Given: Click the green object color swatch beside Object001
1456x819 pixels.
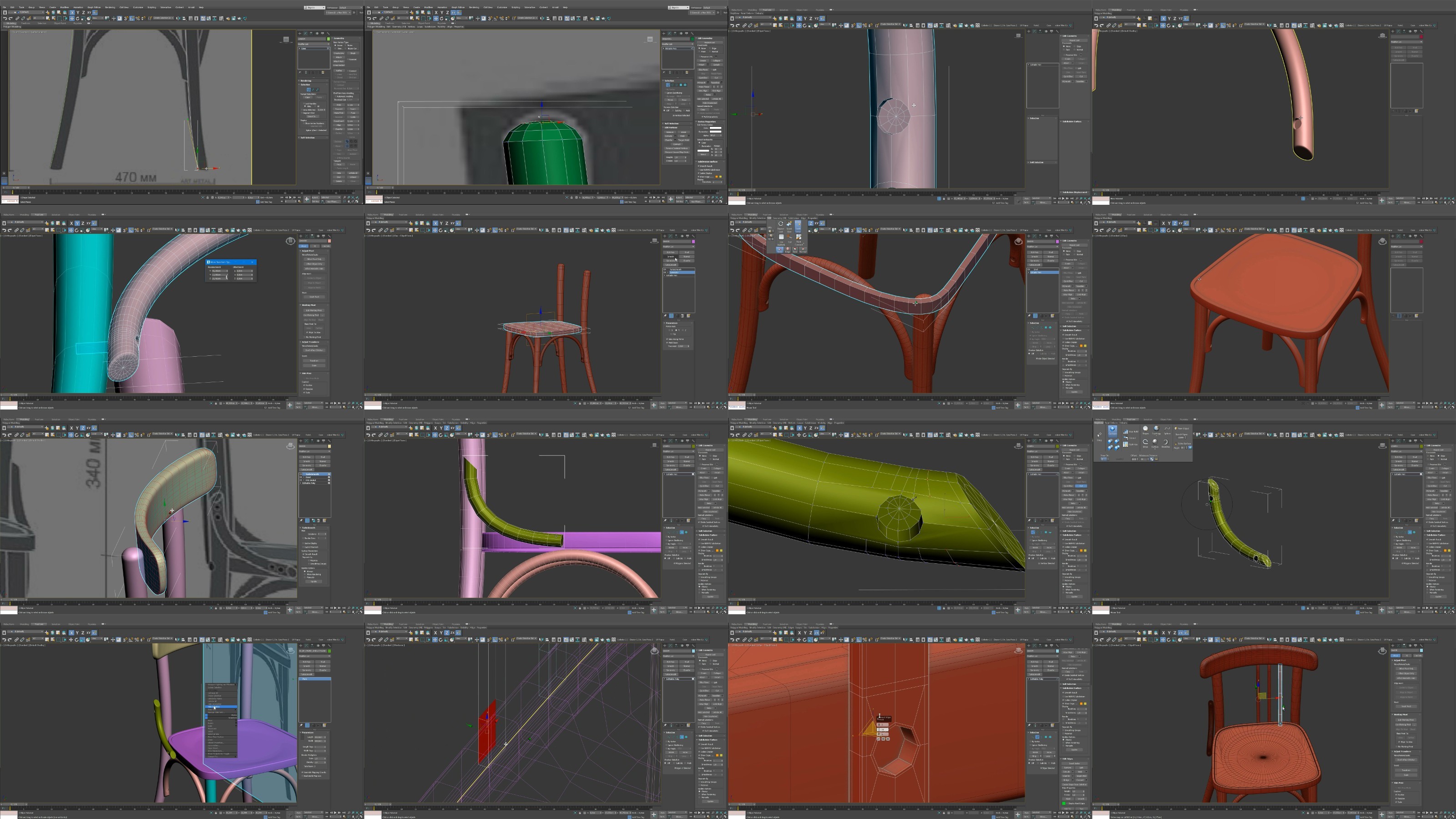Looking at the screenshot, I should pyautogui.click(x=693, y=39).
